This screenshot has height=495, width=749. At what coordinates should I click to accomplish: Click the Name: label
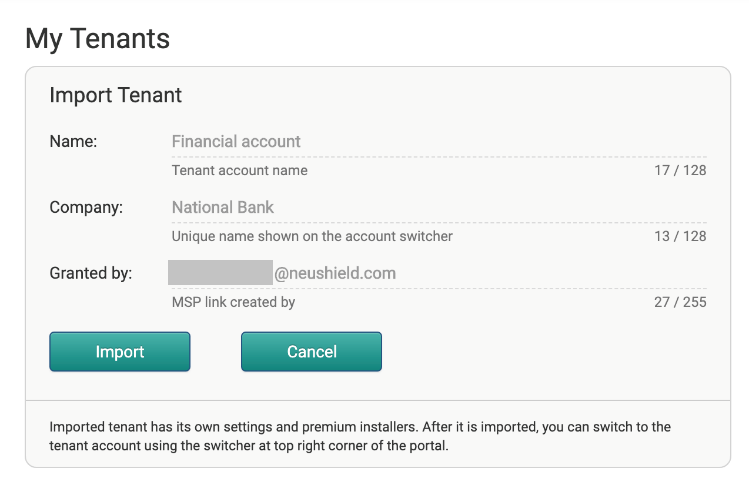73,141
